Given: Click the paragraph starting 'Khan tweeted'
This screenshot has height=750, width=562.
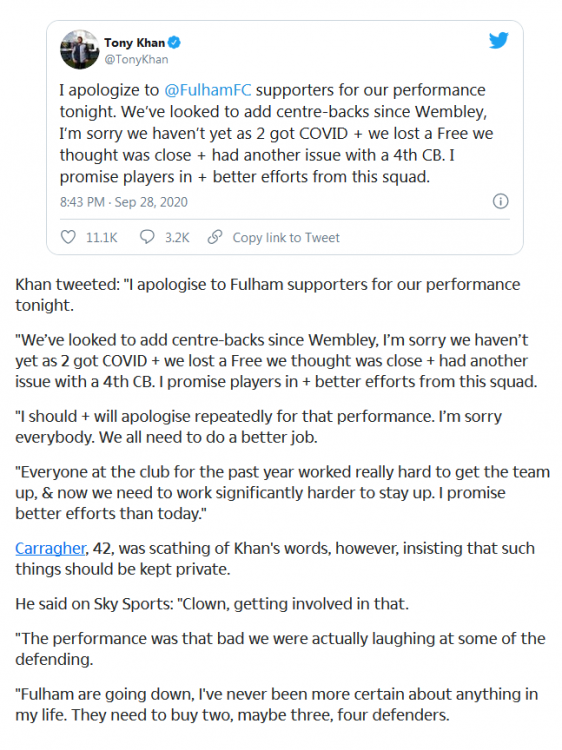Looking at the screenshot, I should 267,295.
